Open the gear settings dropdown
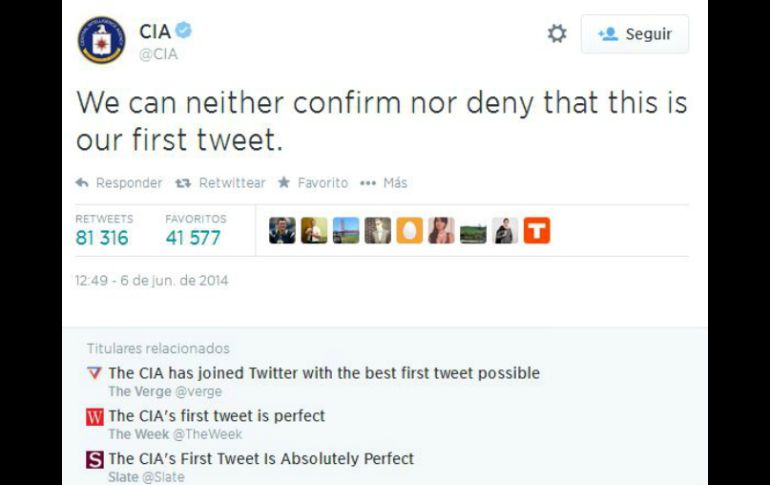This screenshot has height=485, width=770. (x=557, y=34)
